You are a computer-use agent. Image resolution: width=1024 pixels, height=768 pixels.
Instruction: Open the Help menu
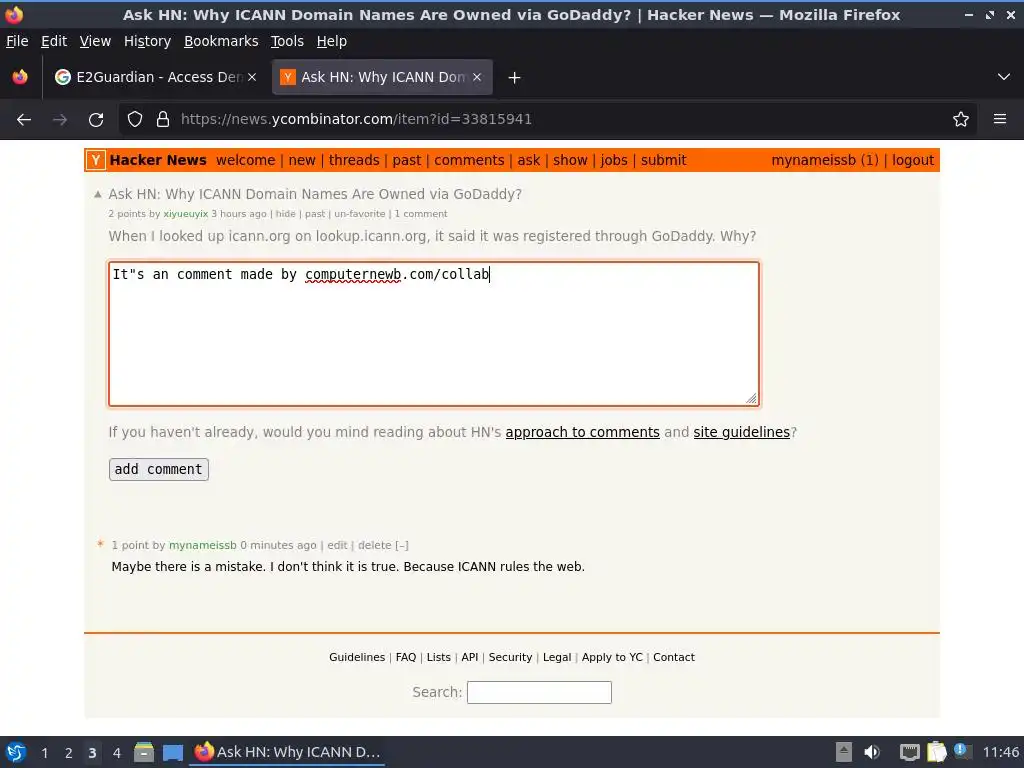point(332,41)
